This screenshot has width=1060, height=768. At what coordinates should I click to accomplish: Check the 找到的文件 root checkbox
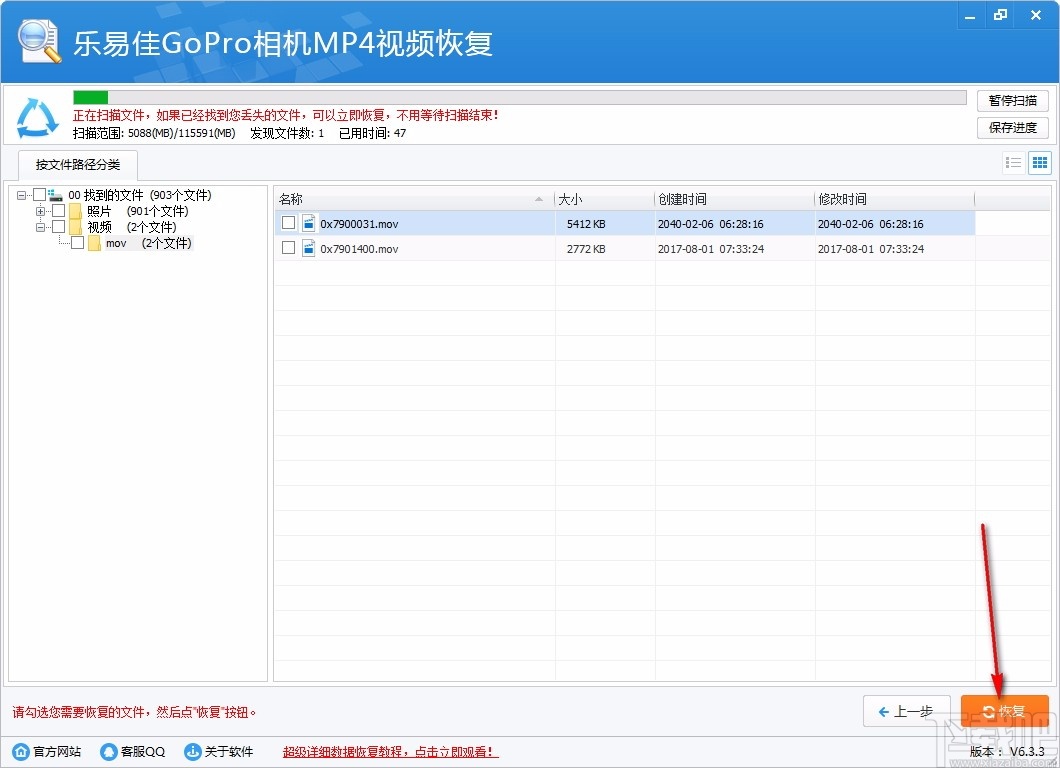(39, 195)
